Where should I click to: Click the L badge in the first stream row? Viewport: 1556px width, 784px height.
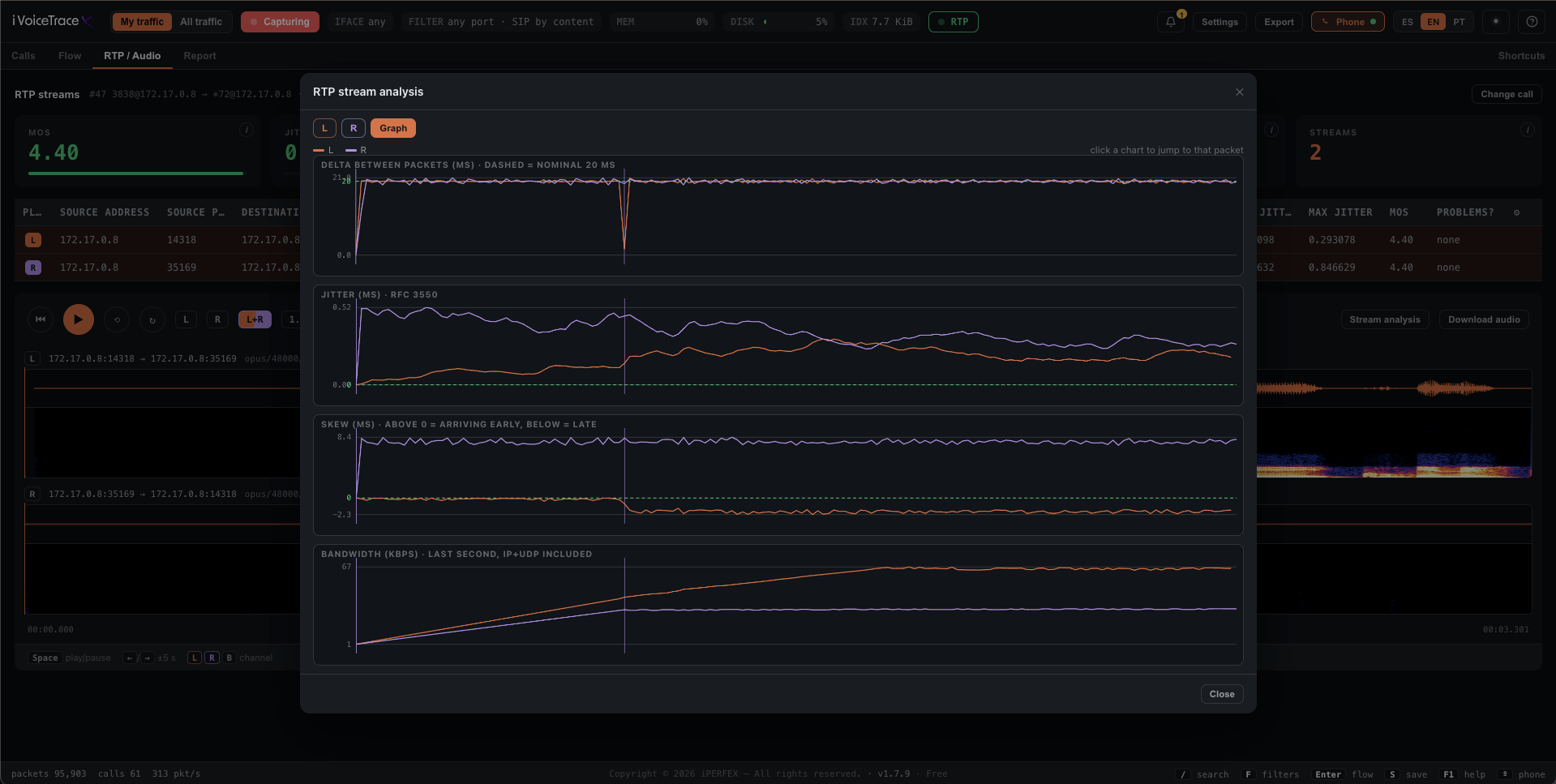(33, 240)
